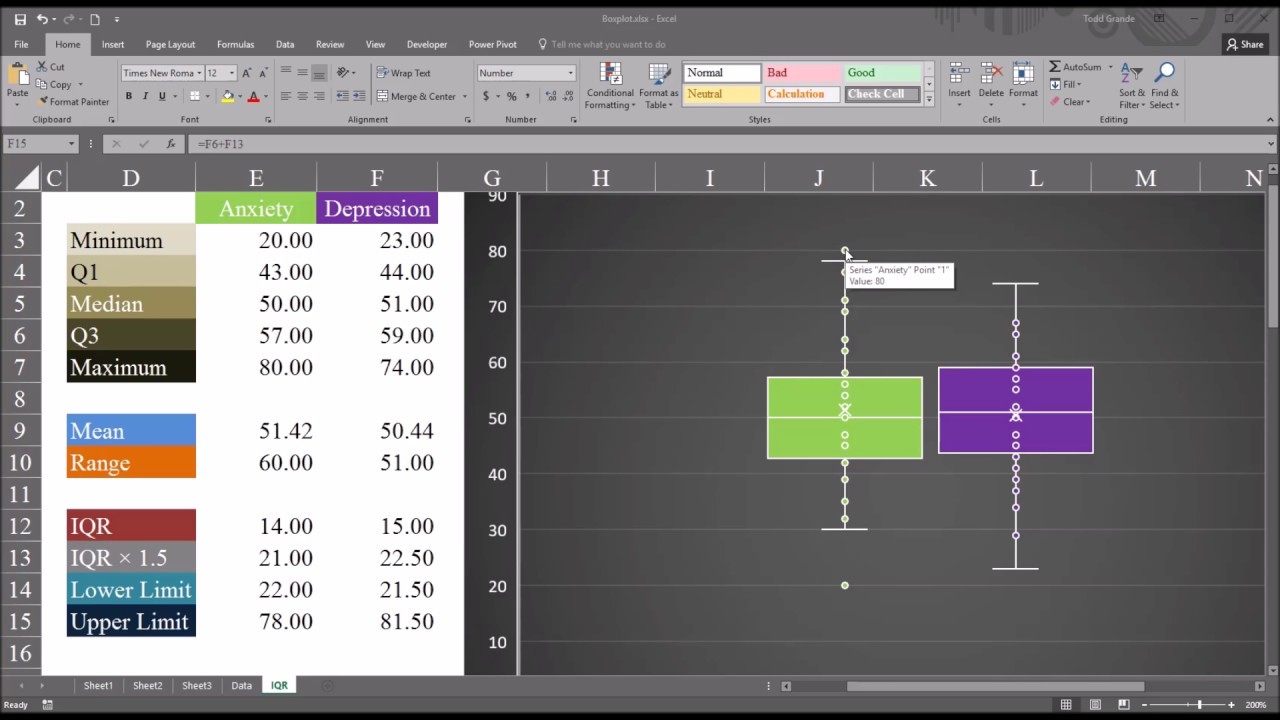Toggle bottom align in Alignment group

tap(319, 73)
